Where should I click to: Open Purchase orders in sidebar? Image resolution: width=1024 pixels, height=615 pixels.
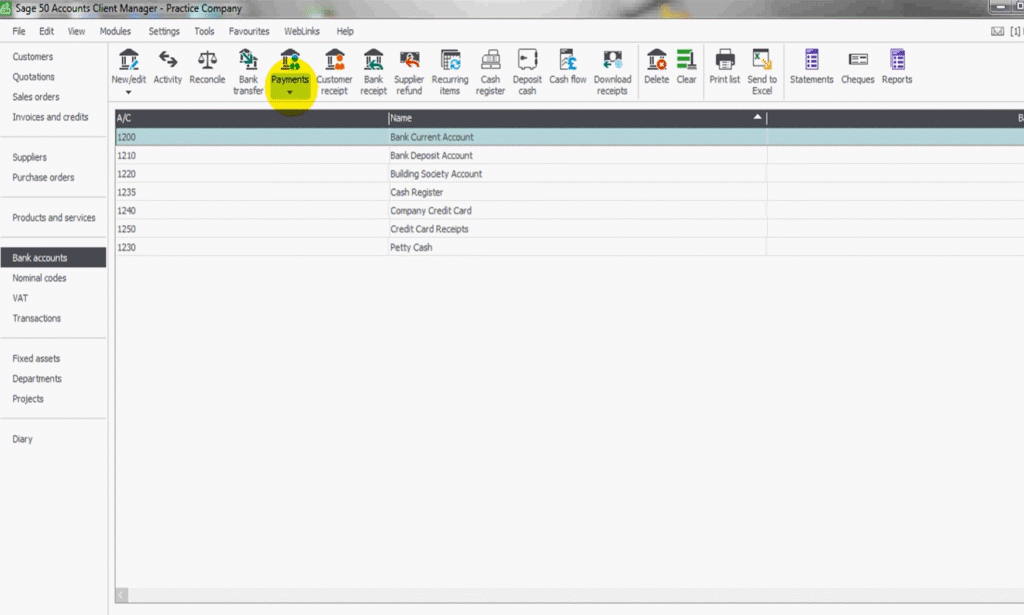click(43, 178)
